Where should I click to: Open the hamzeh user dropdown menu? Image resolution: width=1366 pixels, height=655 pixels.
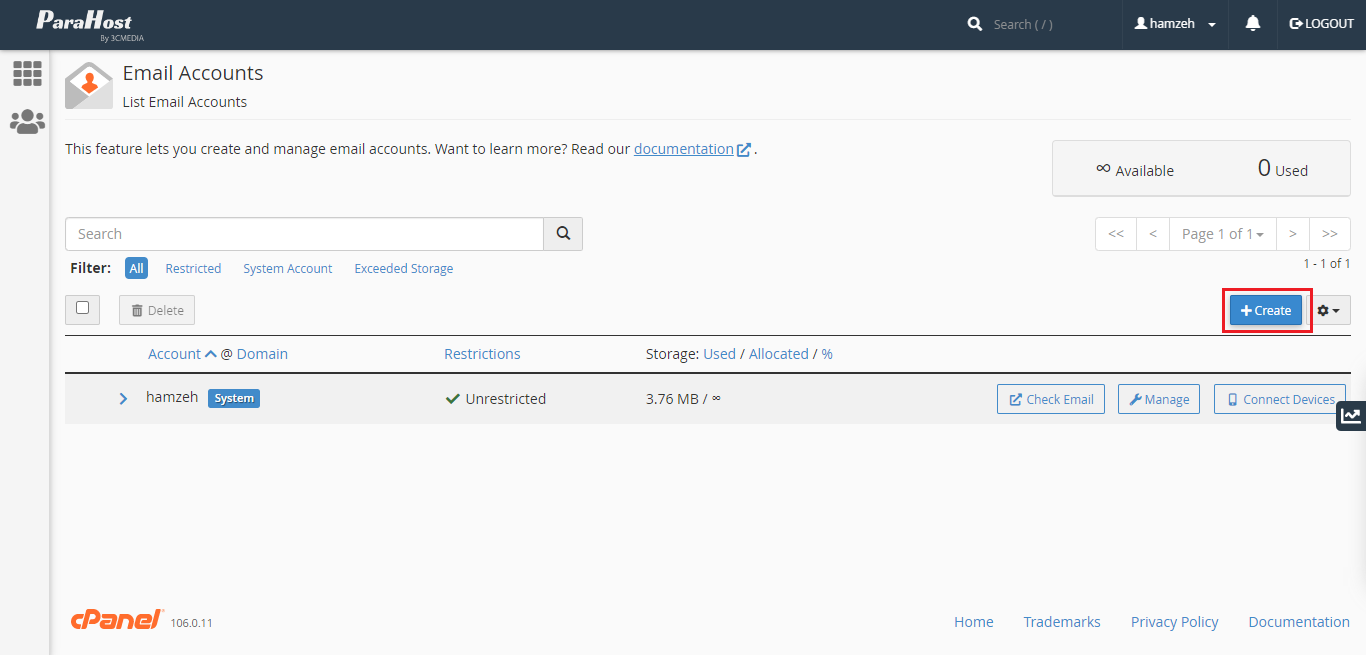coord(1175,24)
